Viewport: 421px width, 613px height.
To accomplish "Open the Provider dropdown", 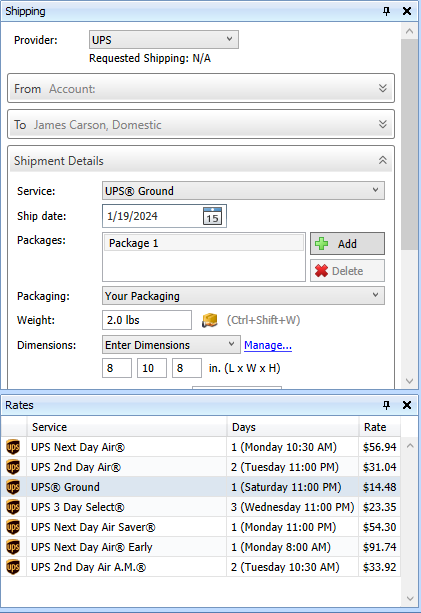I will pos(164,39).
